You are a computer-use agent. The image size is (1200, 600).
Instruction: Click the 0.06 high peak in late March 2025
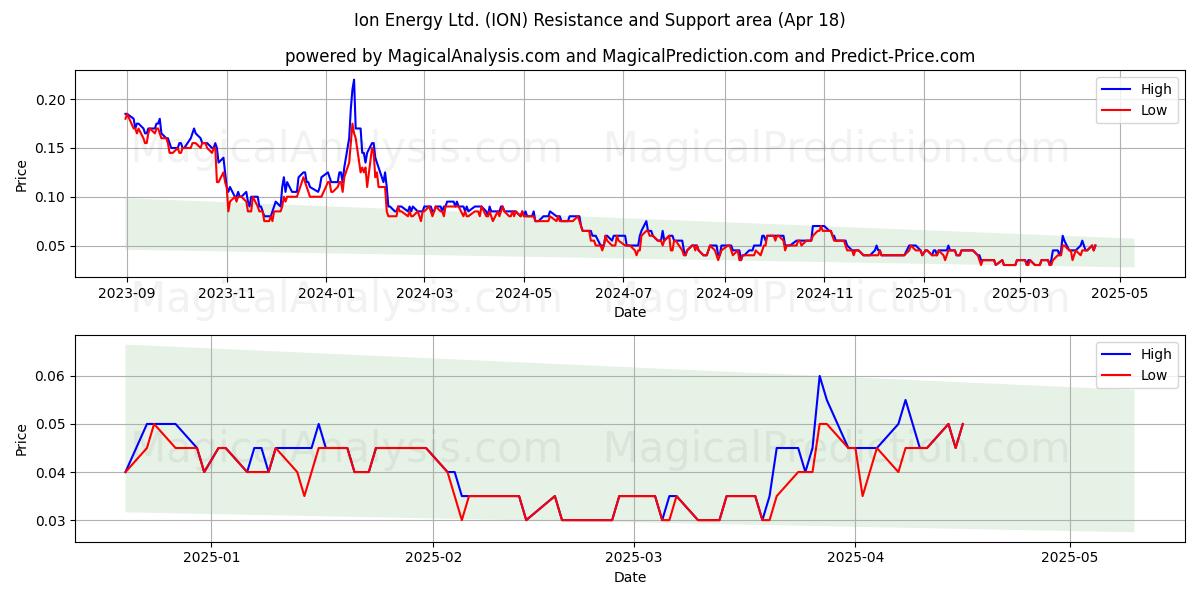[x=819, y=377]
